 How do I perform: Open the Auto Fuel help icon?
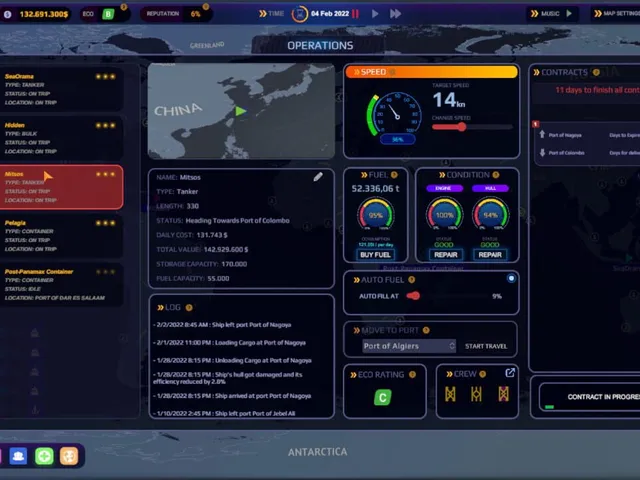pyautogui.click(x=411, y=280)
